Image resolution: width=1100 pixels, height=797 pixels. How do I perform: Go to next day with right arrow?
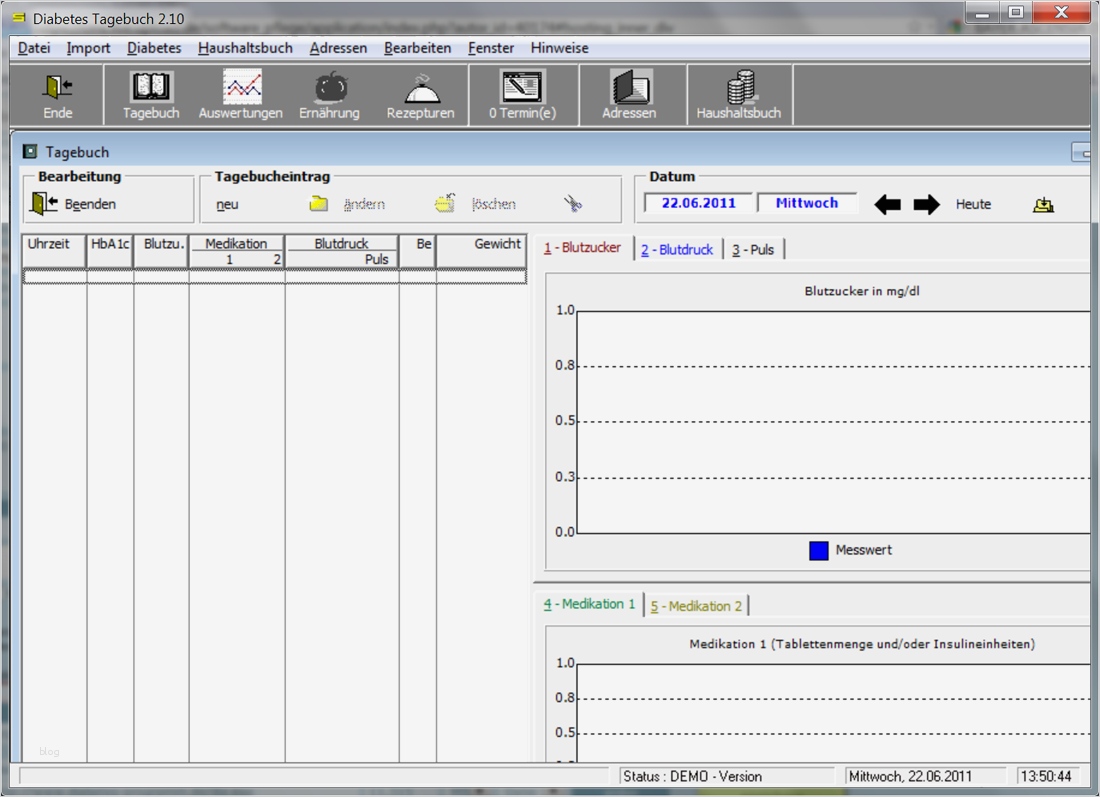pos(927,205)
